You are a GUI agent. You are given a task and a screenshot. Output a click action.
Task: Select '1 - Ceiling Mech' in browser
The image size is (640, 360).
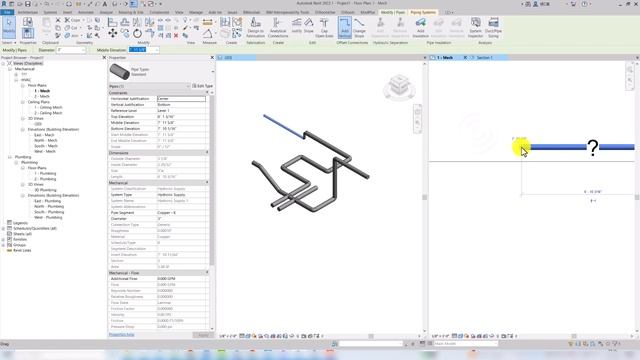tap(48, 107)
